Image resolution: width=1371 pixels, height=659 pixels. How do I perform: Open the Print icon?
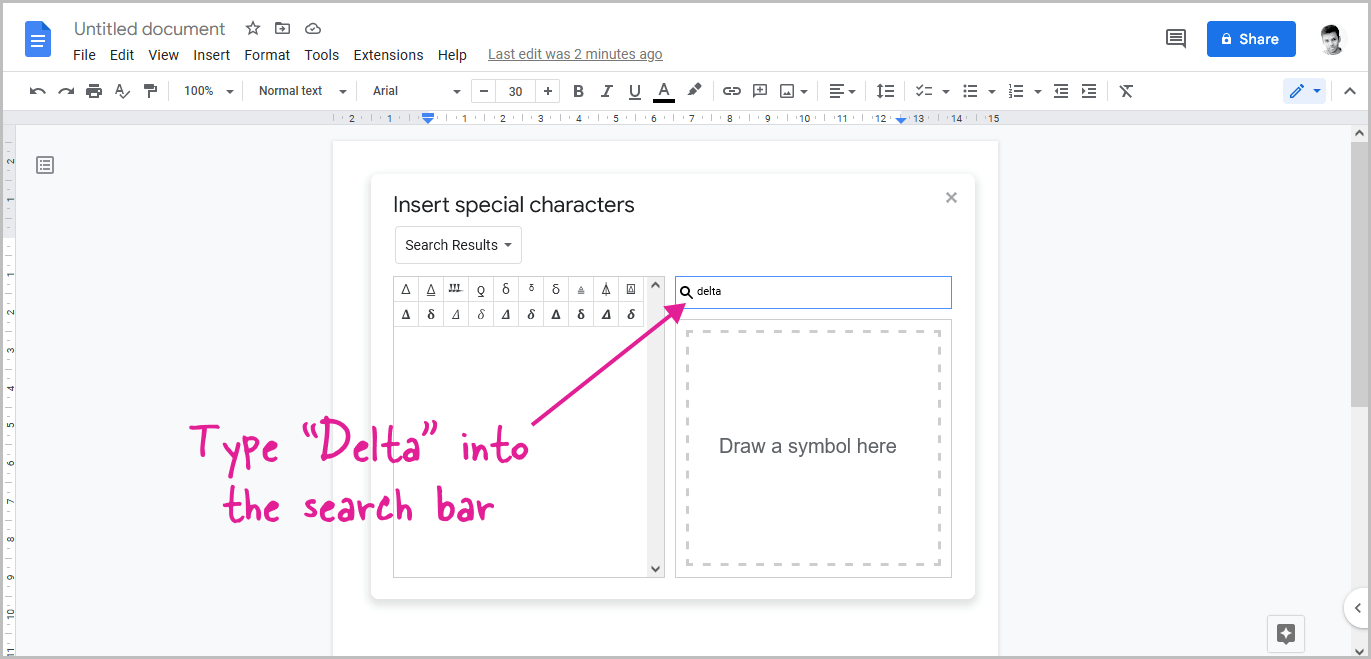tap(94, 91)
